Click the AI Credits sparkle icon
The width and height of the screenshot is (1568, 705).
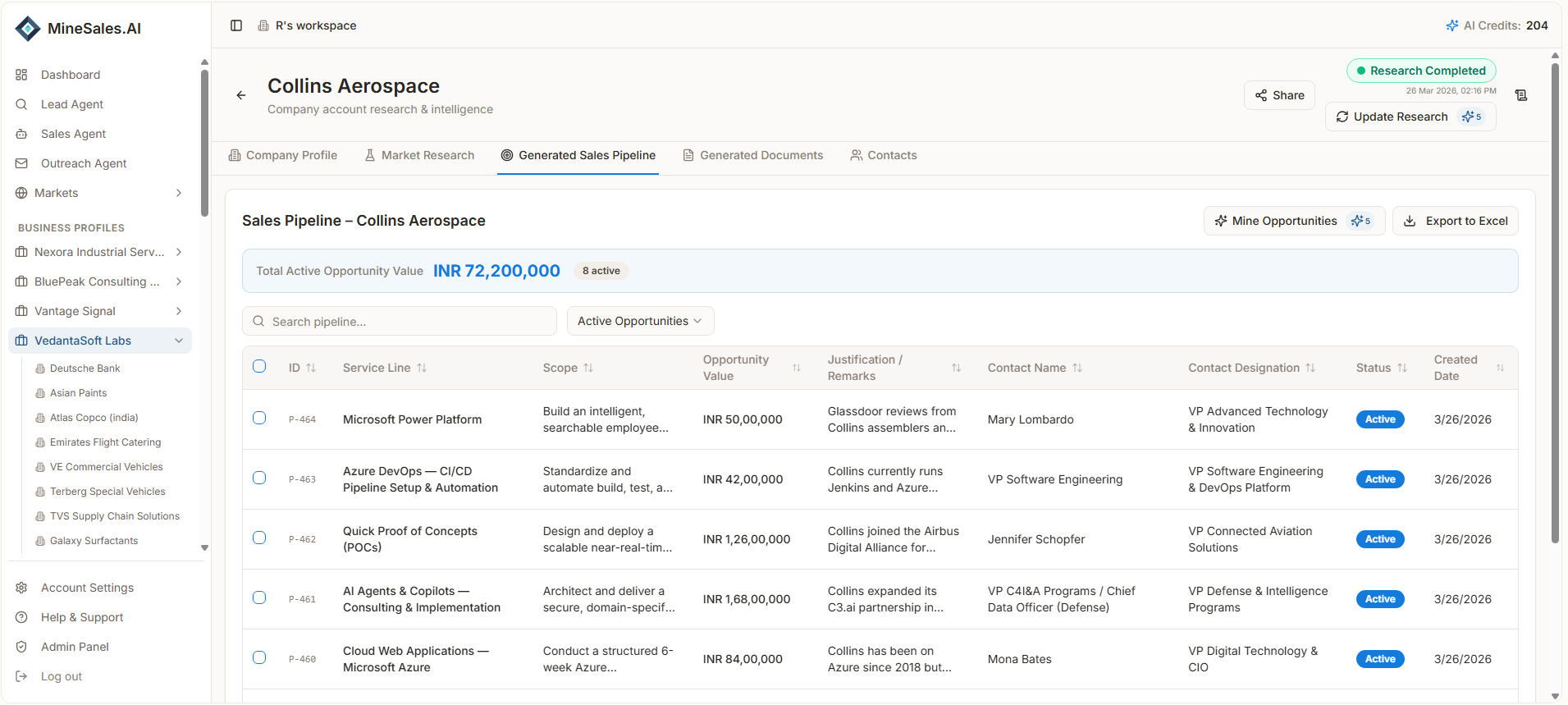coord(1452,25)
